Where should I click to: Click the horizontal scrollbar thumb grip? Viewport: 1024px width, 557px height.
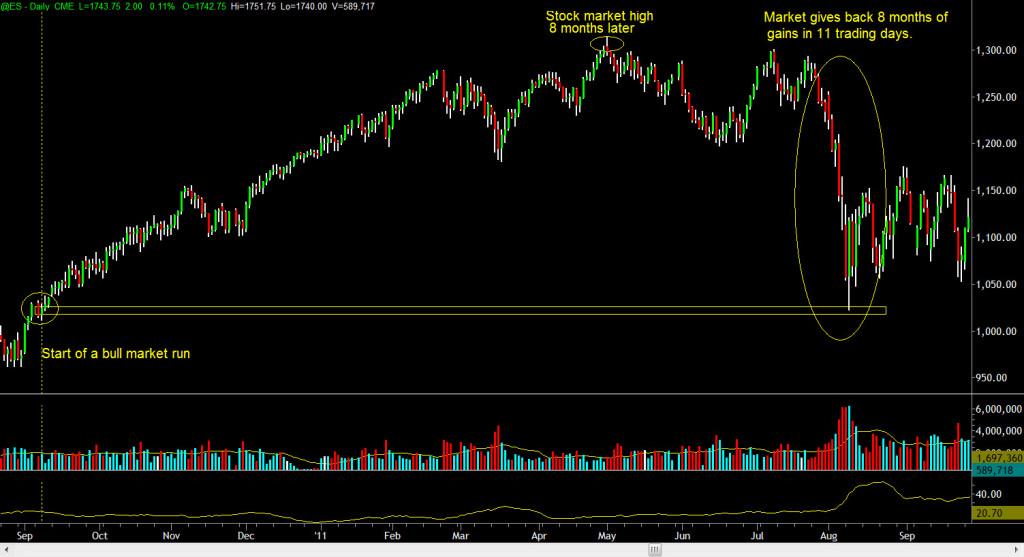[654, 550]
